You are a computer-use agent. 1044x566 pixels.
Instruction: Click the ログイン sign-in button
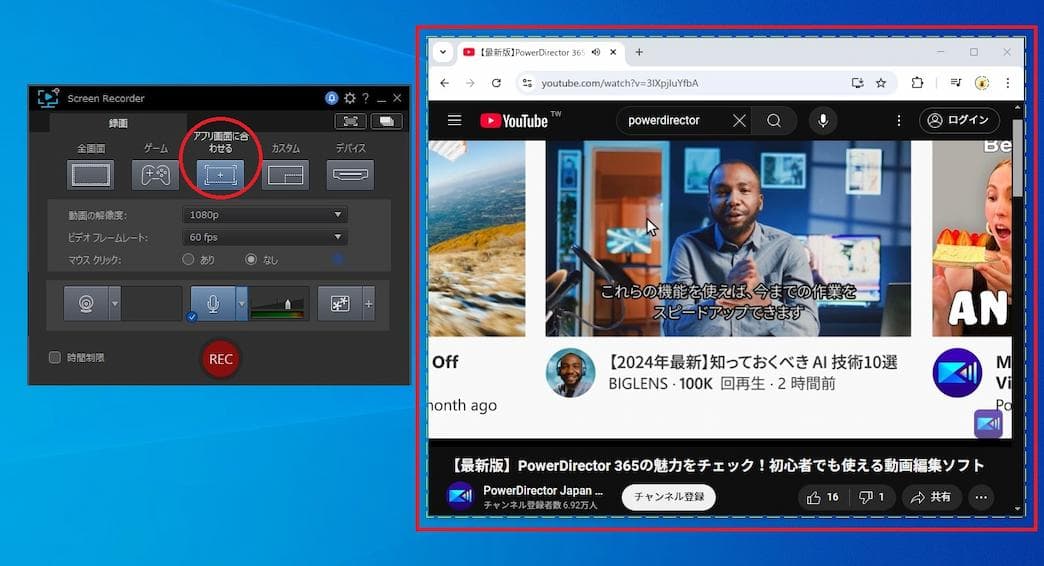tap(959, 120)
